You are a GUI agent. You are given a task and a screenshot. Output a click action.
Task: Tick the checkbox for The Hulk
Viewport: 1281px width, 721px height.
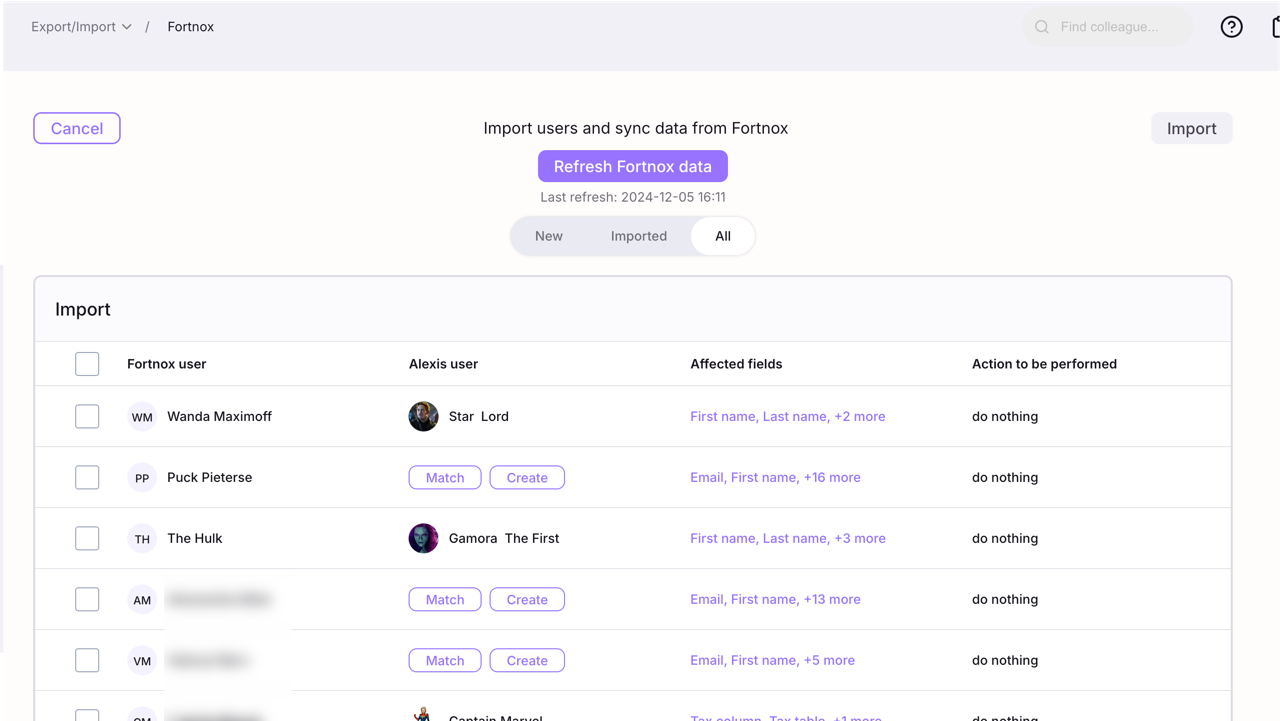click(87, 538)
